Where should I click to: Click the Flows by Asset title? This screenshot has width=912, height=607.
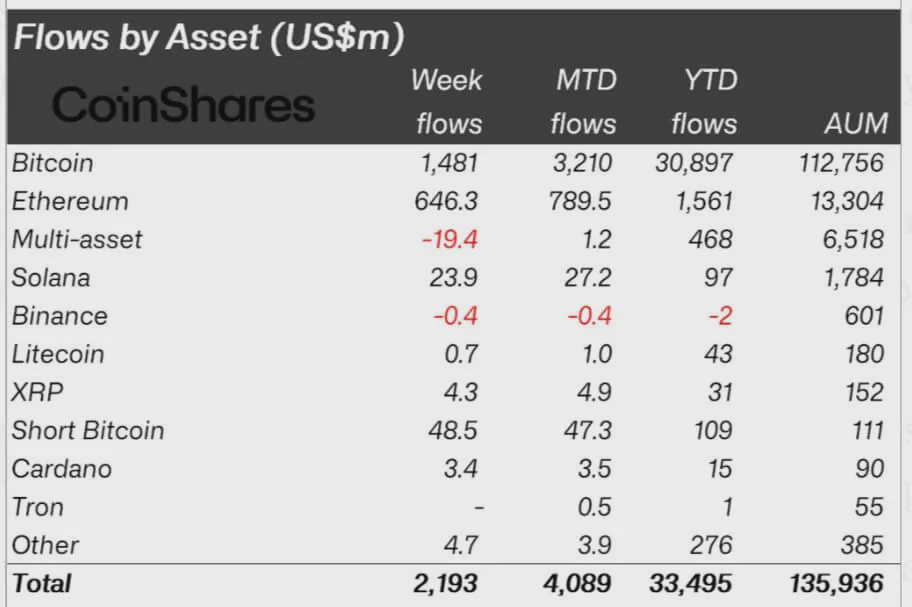(x=208, y=38)
